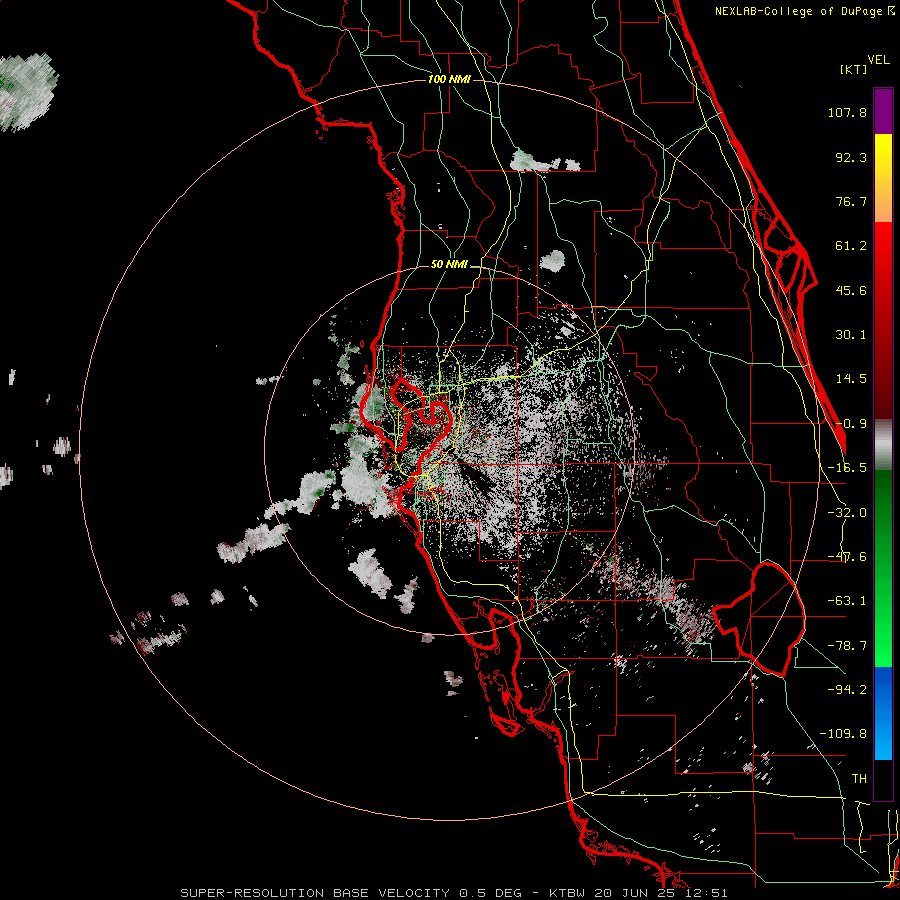Click the VEL legend heading
Viewport: 900px width, 900px height.
[x=878, y=60]
